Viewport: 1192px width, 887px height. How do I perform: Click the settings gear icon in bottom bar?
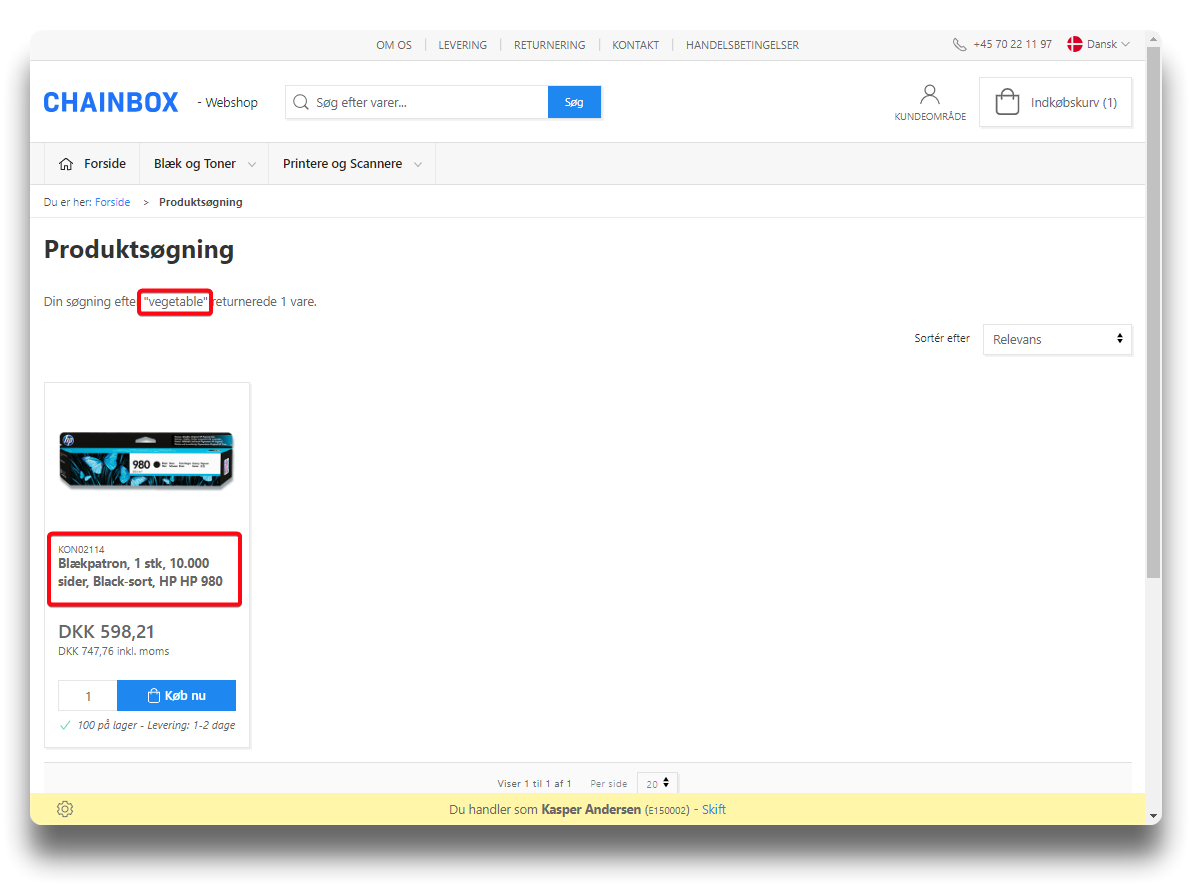[x=65, y=809]
